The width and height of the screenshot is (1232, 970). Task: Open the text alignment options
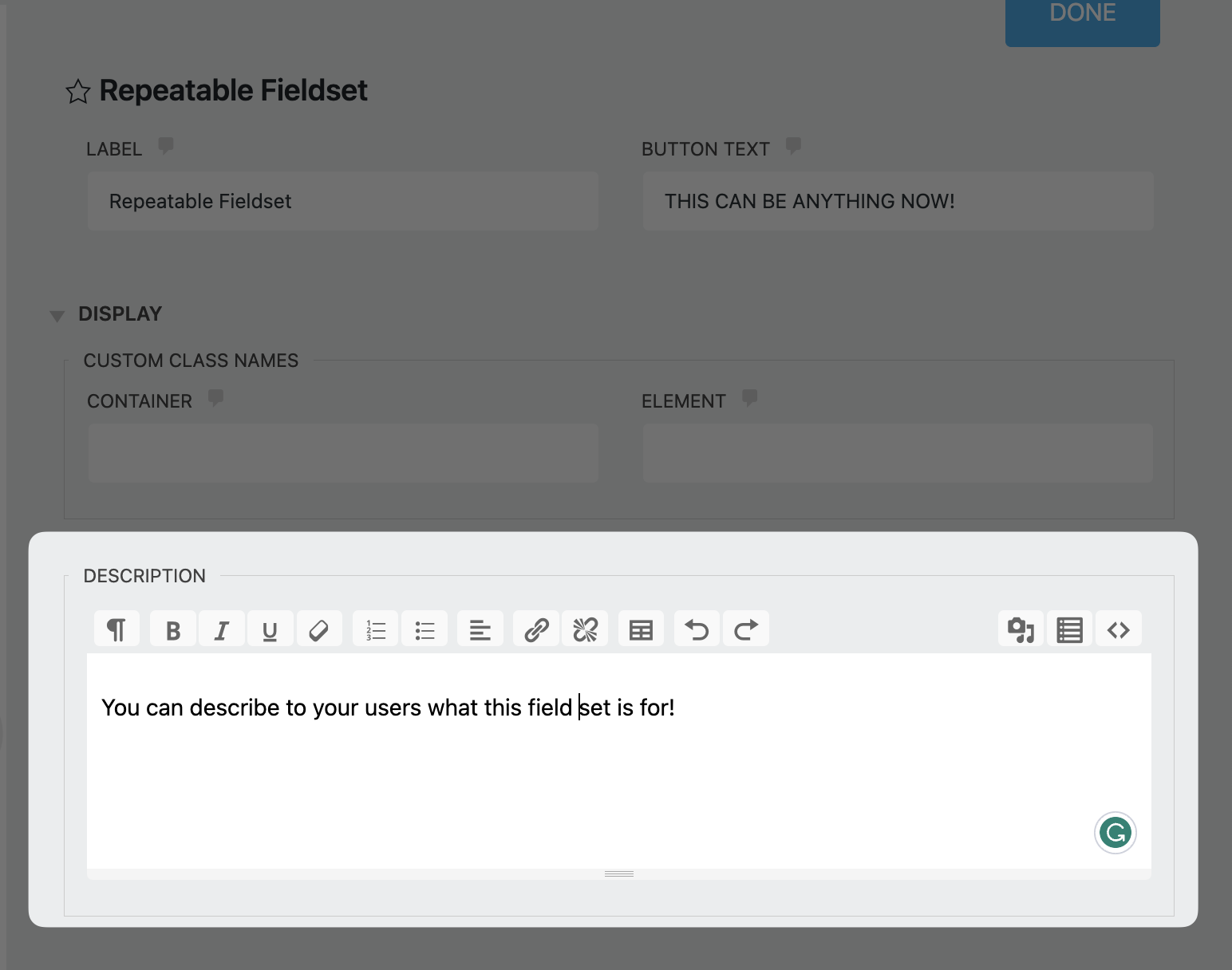(480, 629)
